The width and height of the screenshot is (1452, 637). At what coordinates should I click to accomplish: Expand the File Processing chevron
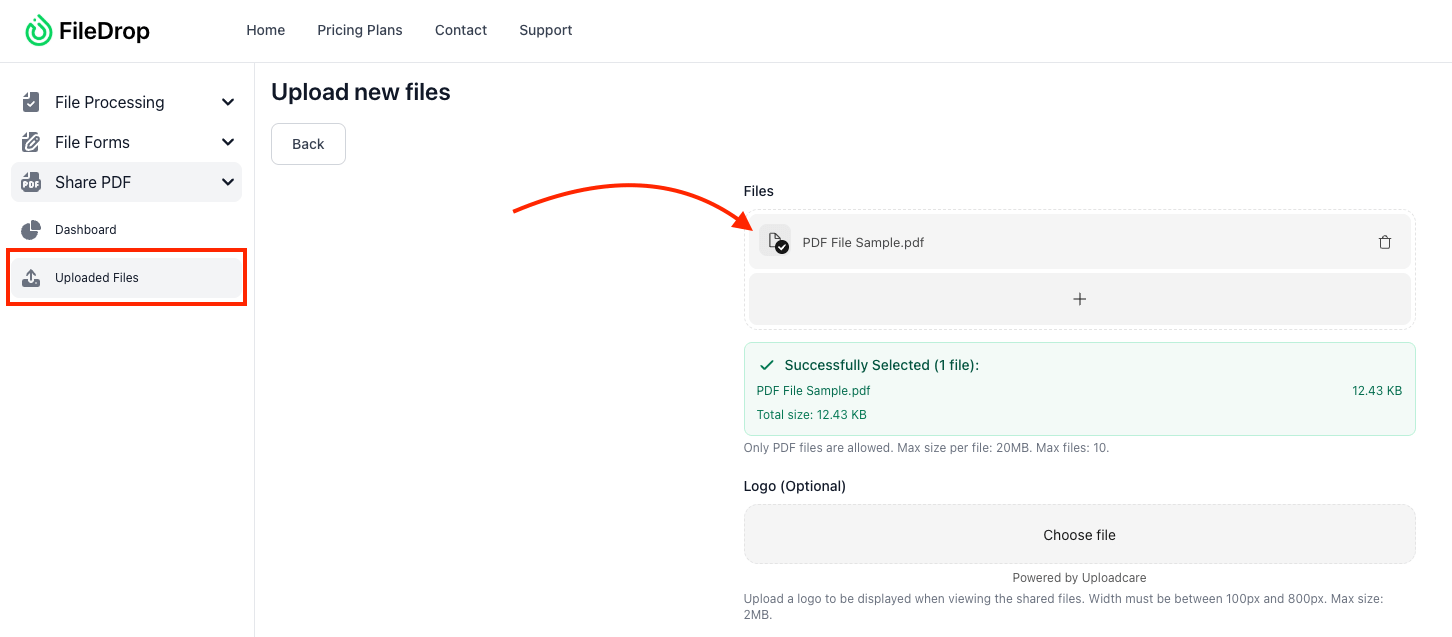(x=228, y=102)
